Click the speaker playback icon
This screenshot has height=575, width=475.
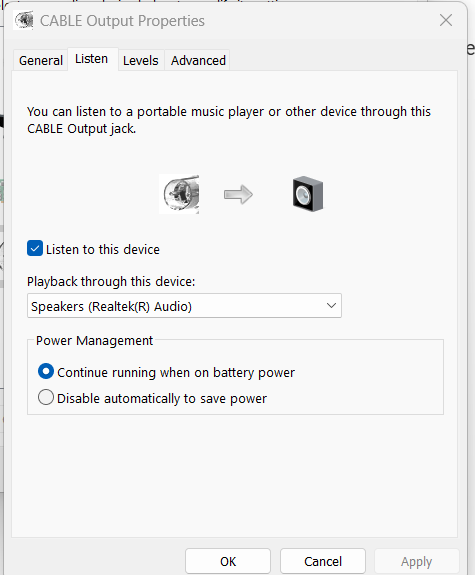point(308,194)
